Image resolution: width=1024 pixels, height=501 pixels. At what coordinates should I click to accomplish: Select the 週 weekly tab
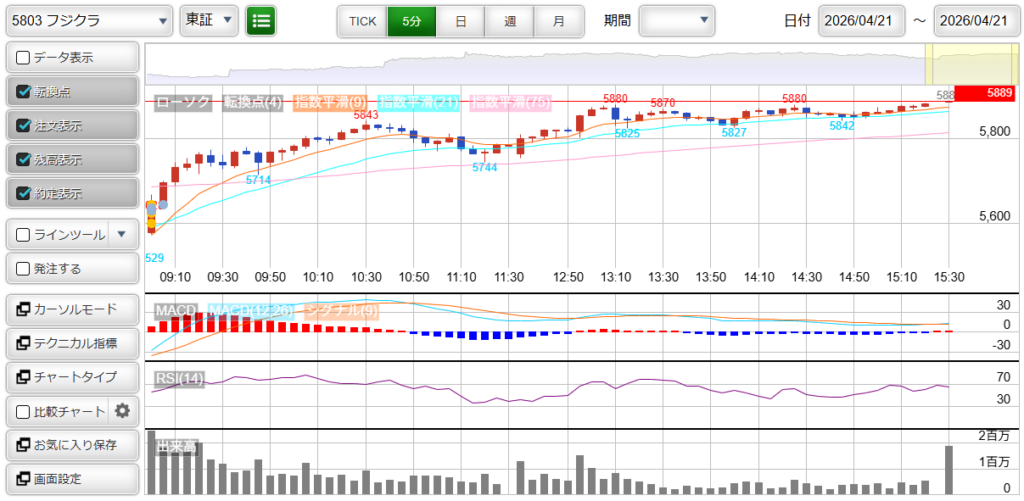coord(510,20)
